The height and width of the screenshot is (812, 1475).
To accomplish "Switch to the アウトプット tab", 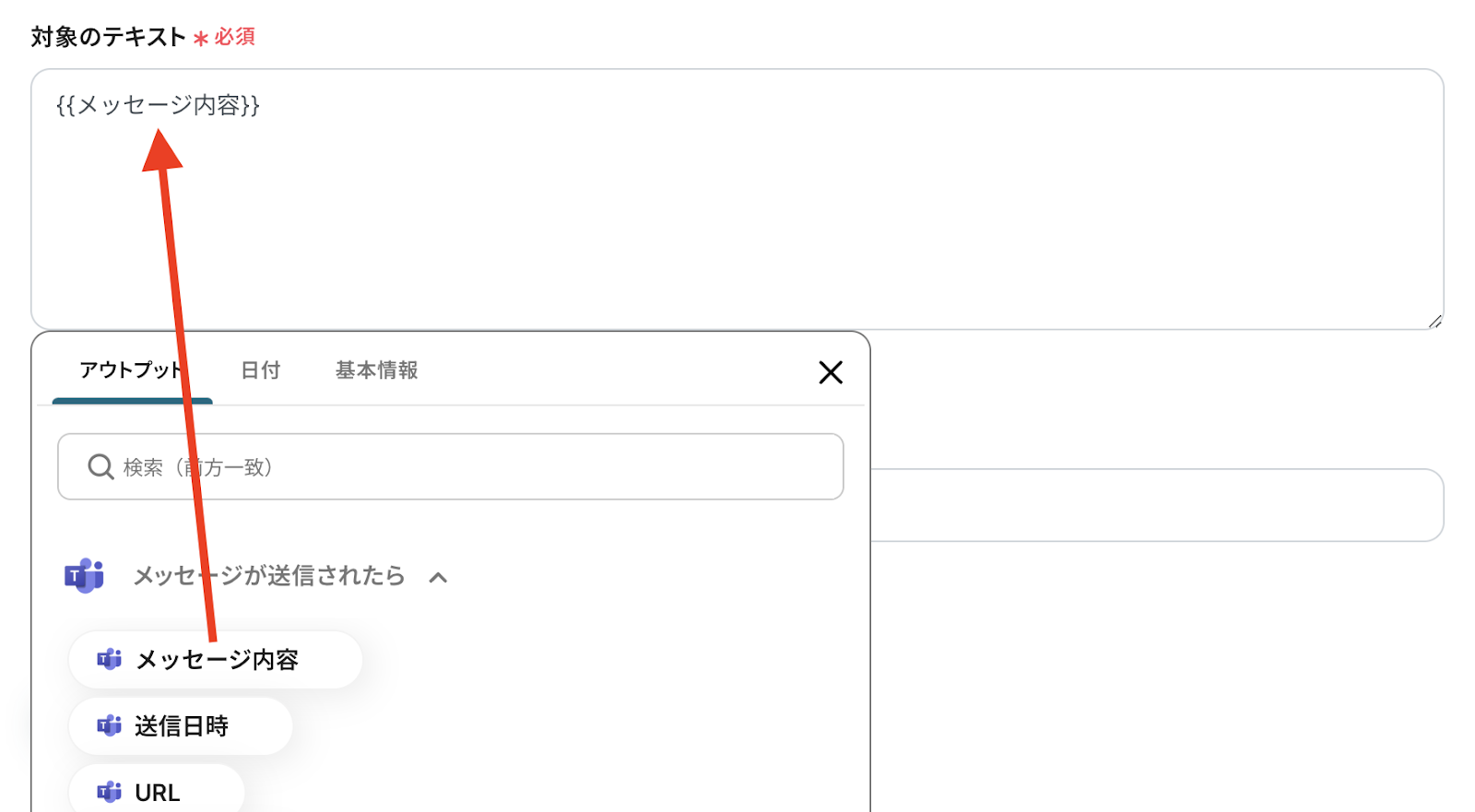I will [132, 371].
